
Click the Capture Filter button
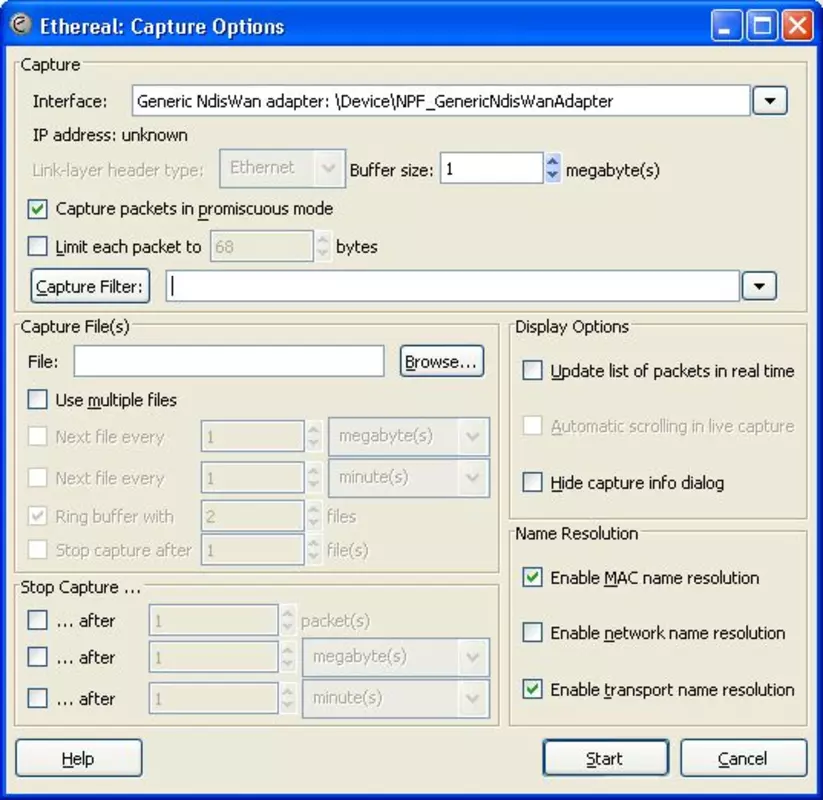(x=90, y=286)
